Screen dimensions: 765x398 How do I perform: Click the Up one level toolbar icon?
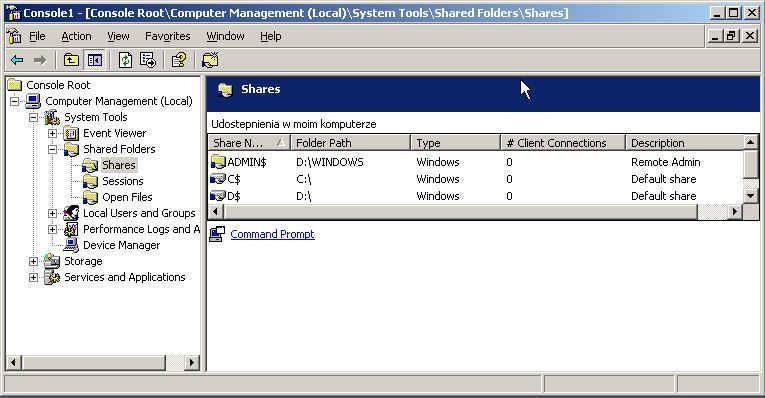click(x=71, y=60)
